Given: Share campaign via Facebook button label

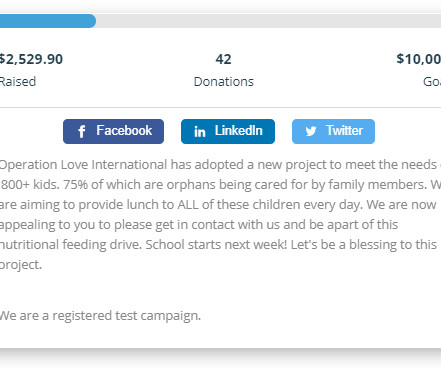Looking at the screenshot, I should pyautogui.click(x=124, y=131).
